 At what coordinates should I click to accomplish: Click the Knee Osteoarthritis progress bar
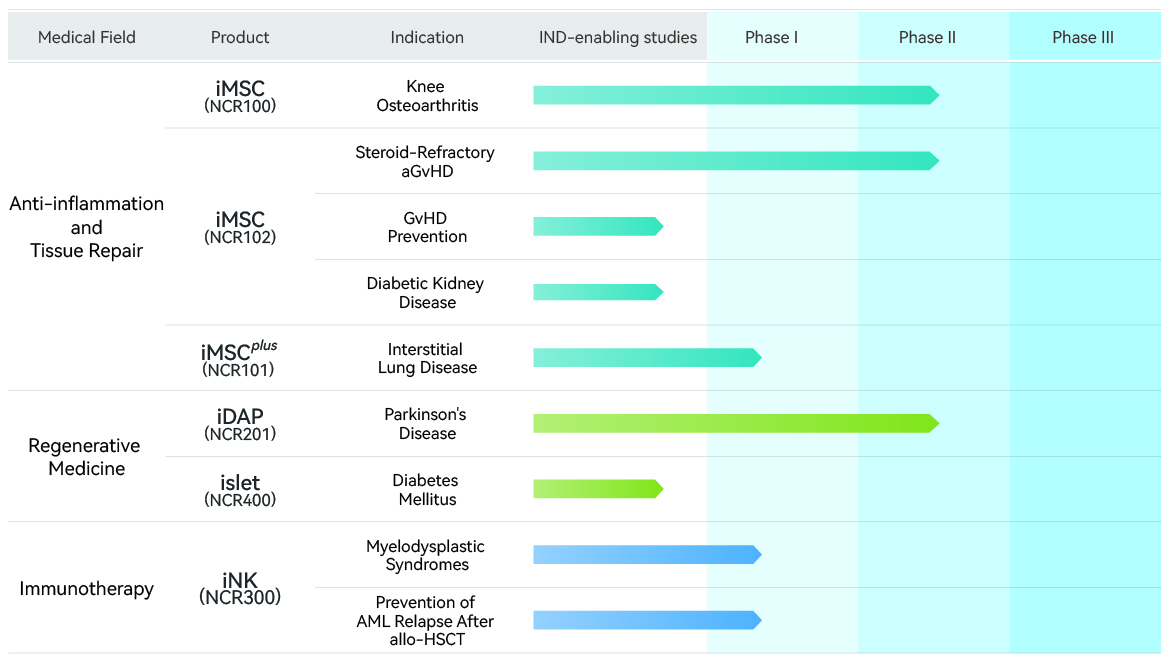[735, 96]
